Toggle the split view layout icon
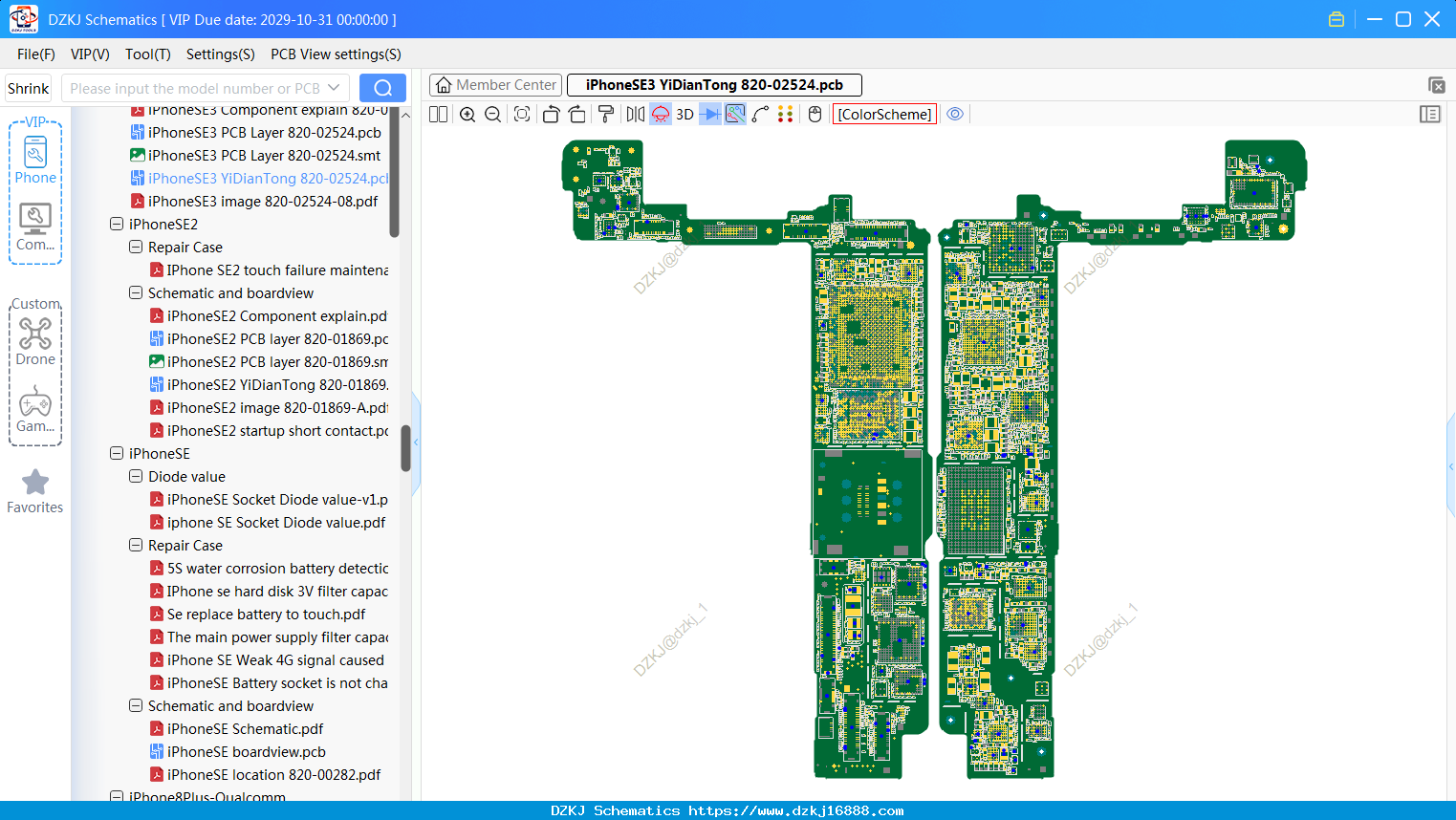The height and width of the screenshot is (820, 1456). (438, 114)
